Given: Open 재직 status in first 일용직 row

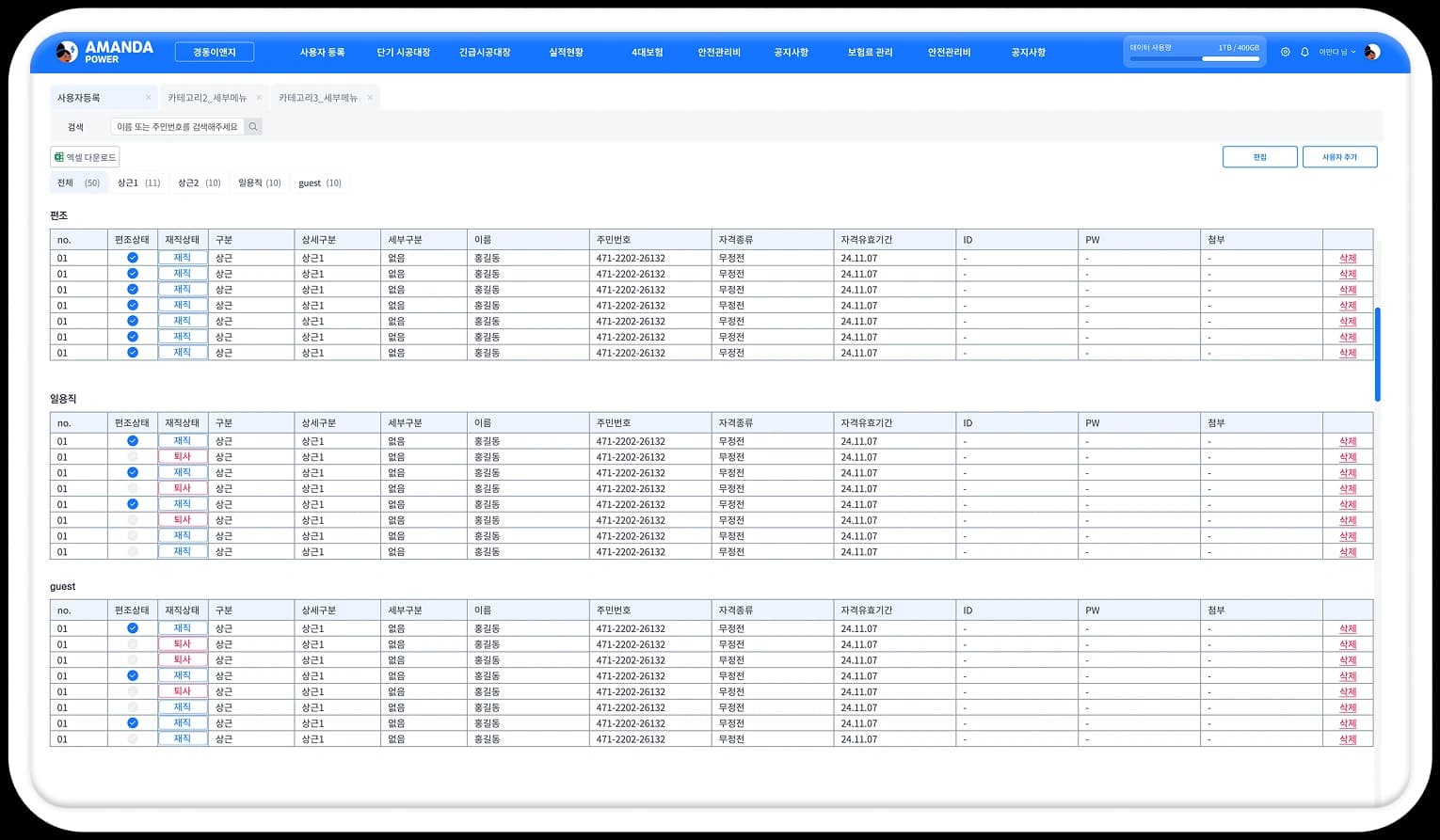Looking at the screenshot, I should coord(183,441).
